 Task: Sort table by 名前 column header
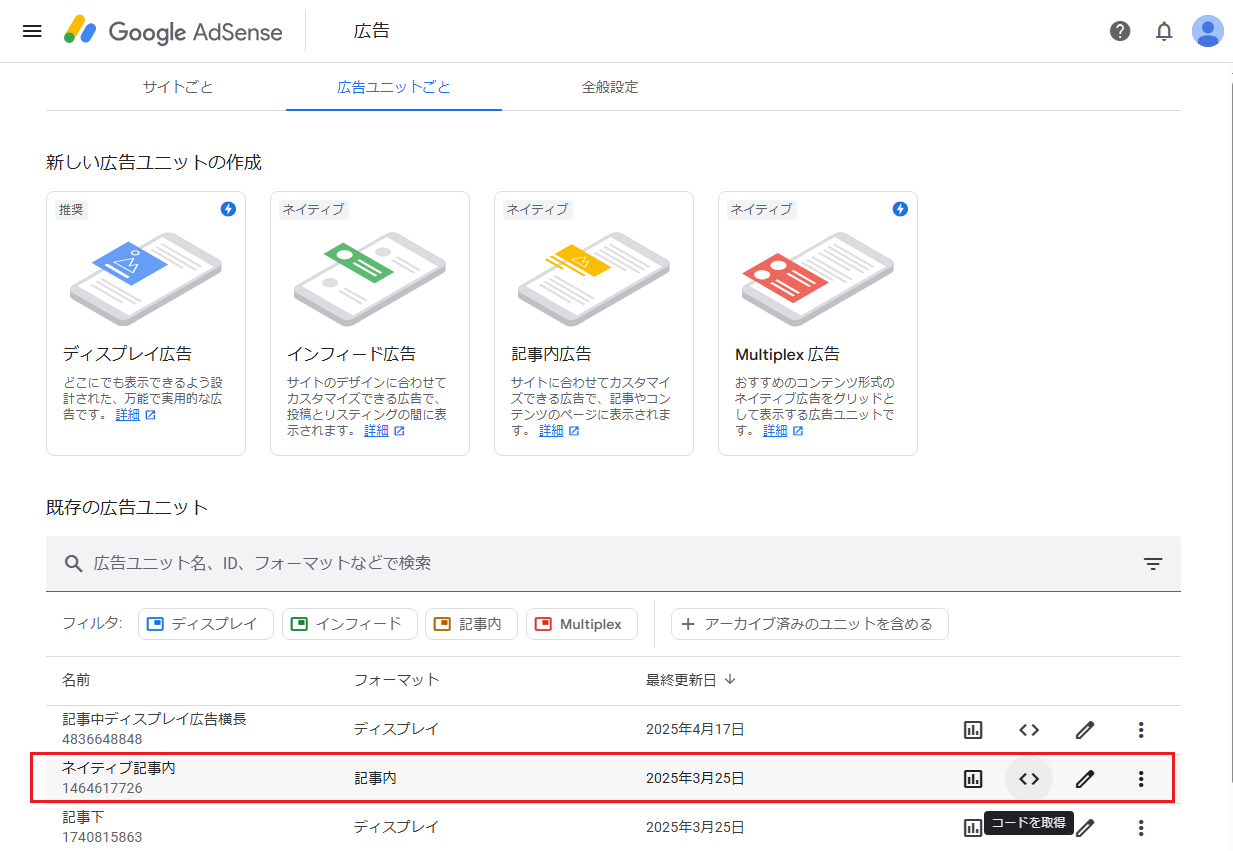coord(76,680)
